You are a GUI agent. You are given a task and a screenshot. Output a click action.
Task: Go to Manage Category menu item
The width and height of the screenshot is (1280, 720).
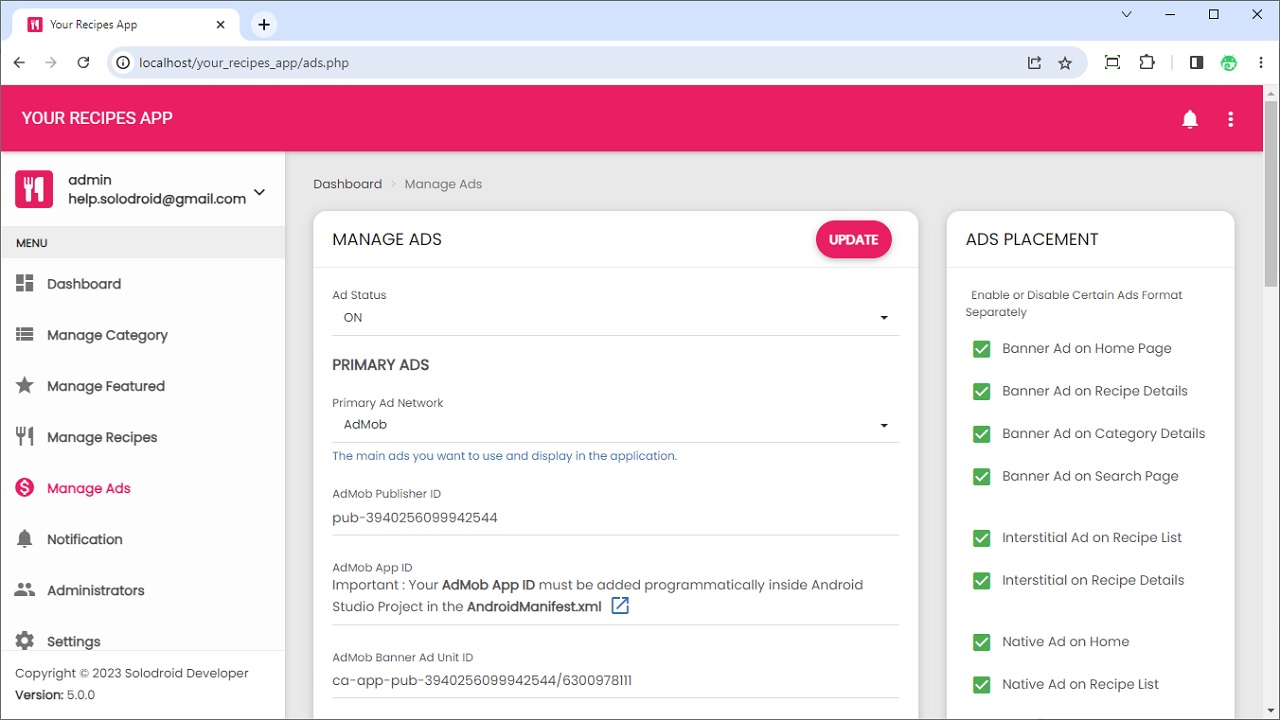pos(107,335)
